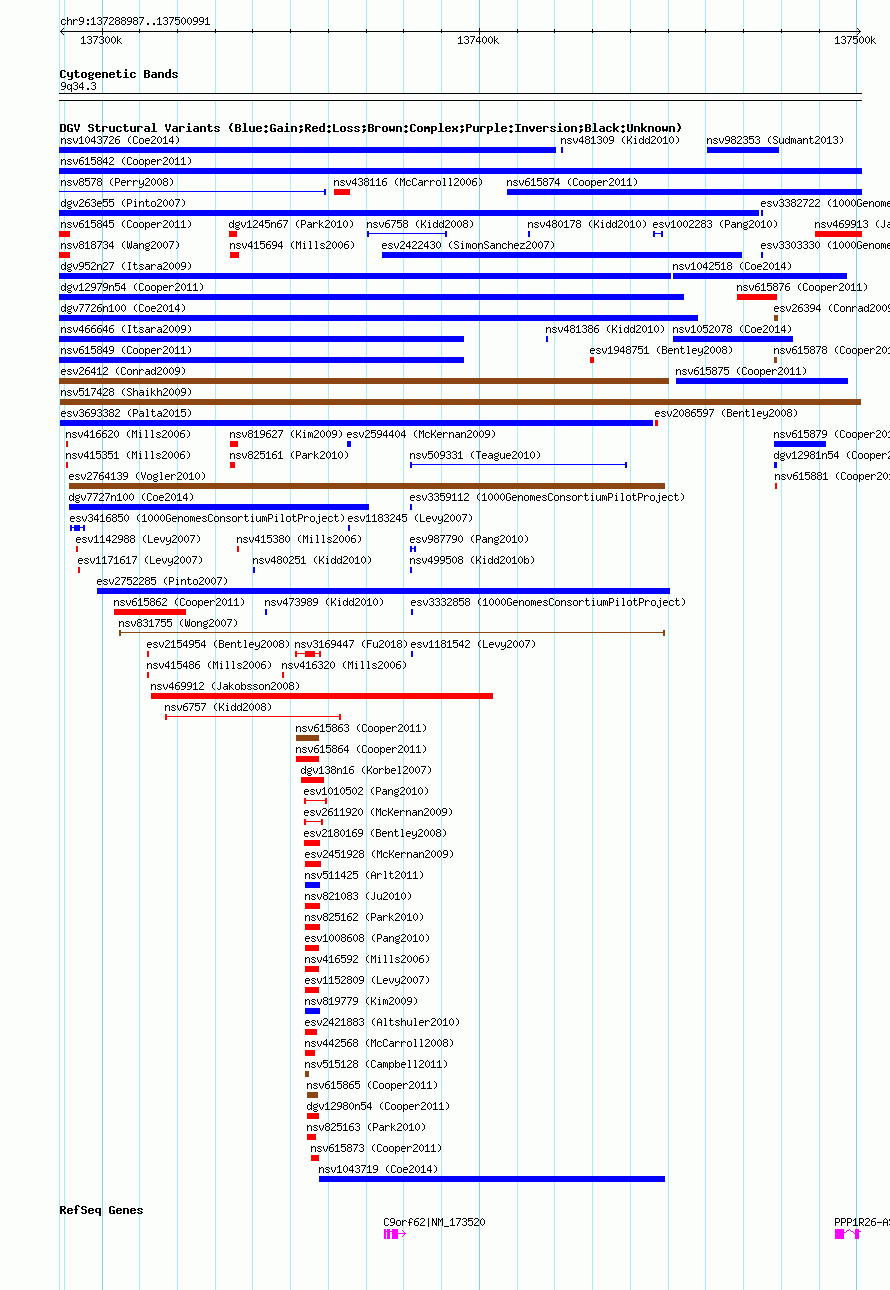The image size is (890, 1290).
Task: Open nsv1052078 (Coe2014) label
Action: coord(732,329)
